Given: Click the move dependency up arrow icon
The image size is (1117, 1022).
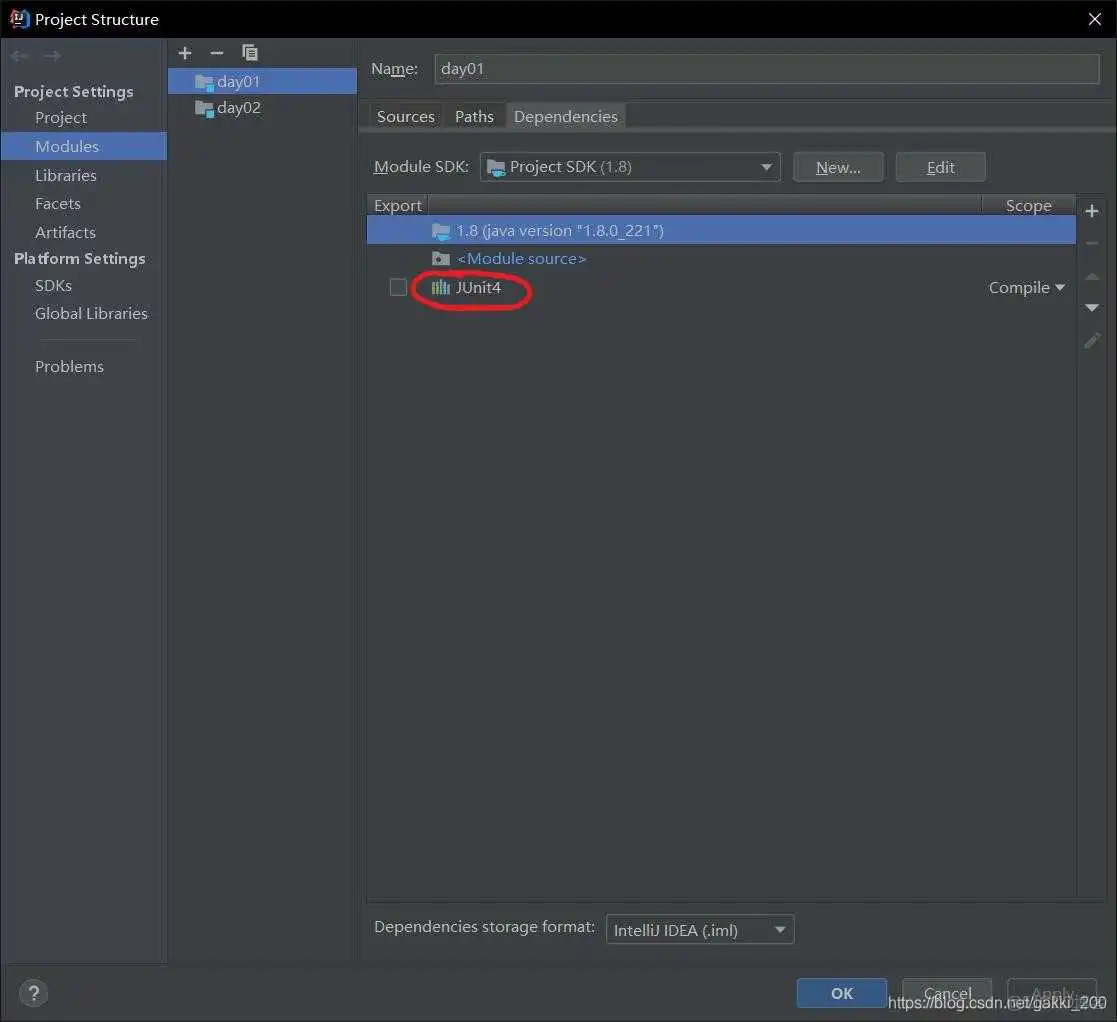Looking at the screenshot, I should tap(1092, 277).
